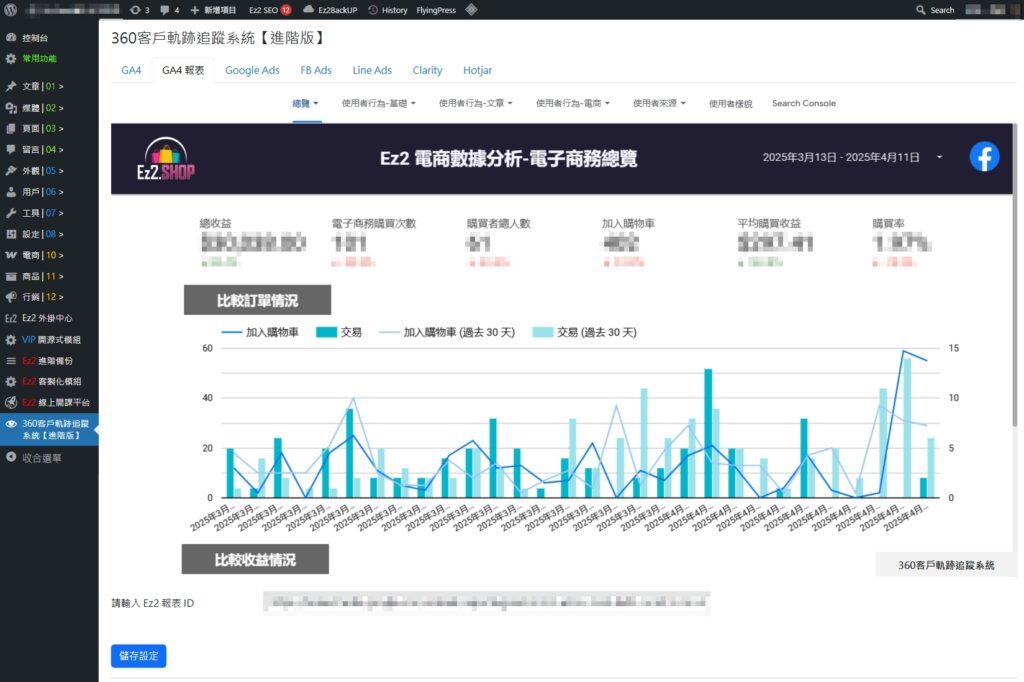Expand the 使用者行為-基礎 dropdown

point(379,103)
